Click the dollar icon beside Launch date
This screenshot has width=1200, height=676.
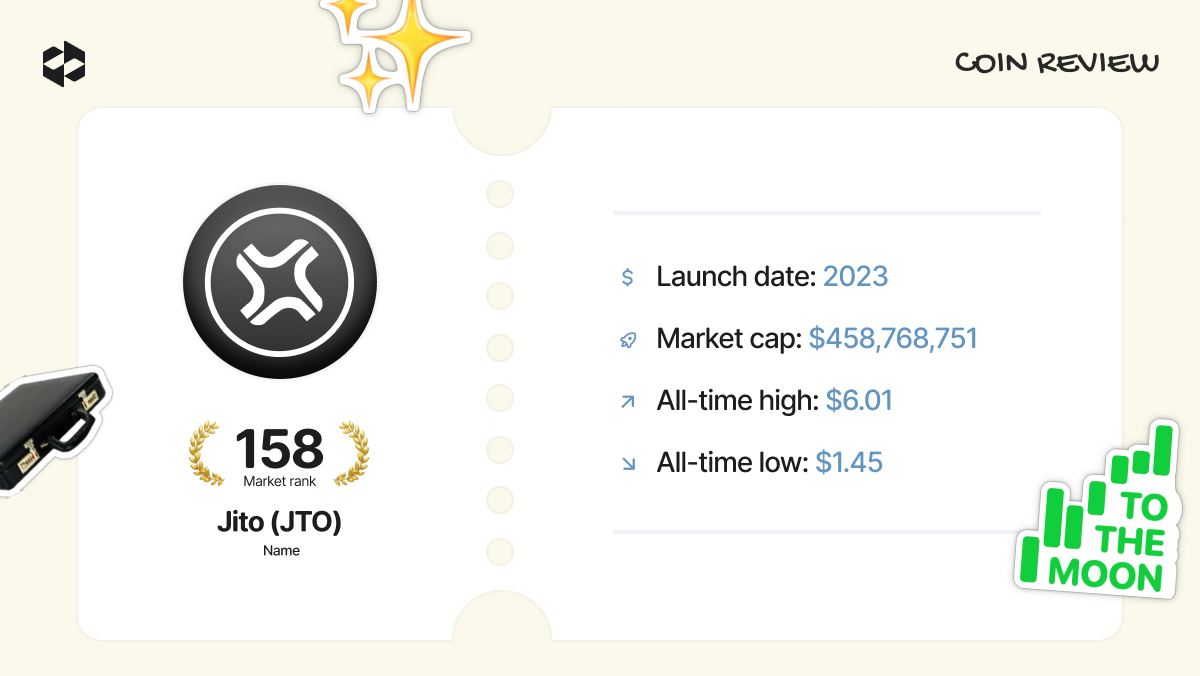pos(627,278)
